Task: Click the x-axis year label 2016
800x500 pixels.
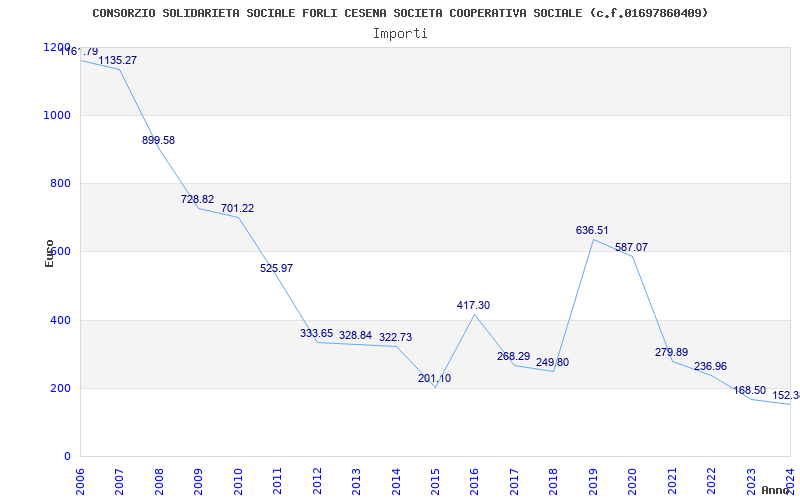Action: tap(475, 481)
